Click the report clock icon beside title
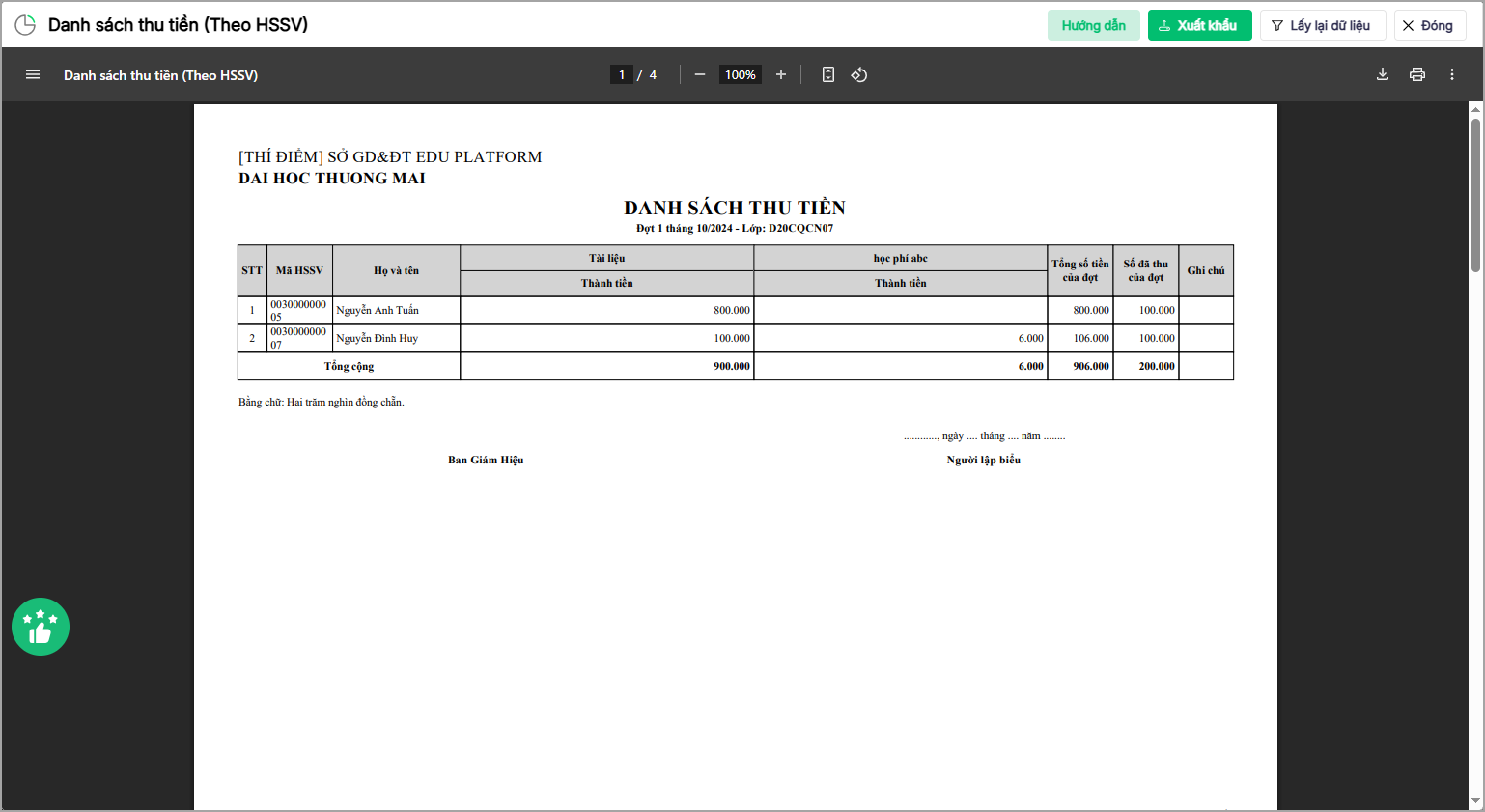The image size is (1485, 812). coord(25,25)
